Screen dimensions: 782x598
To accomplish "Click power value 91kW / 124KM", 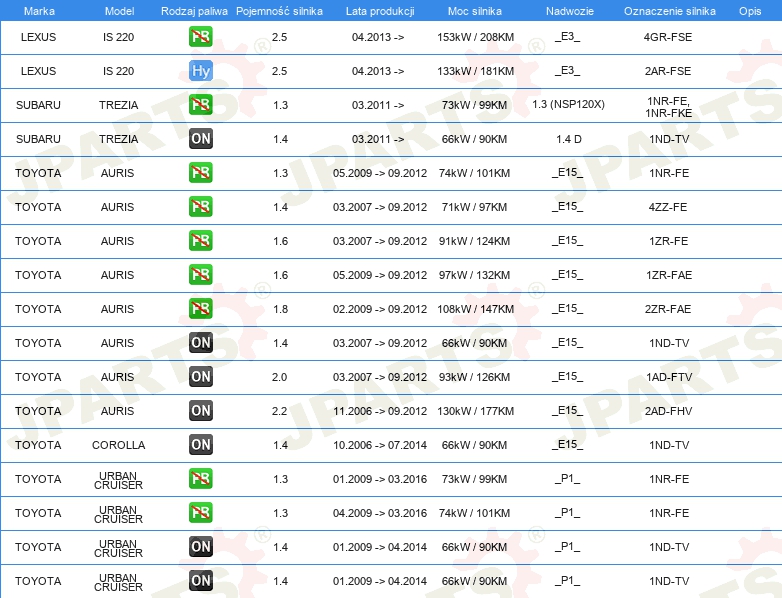I will pos(474,241).
